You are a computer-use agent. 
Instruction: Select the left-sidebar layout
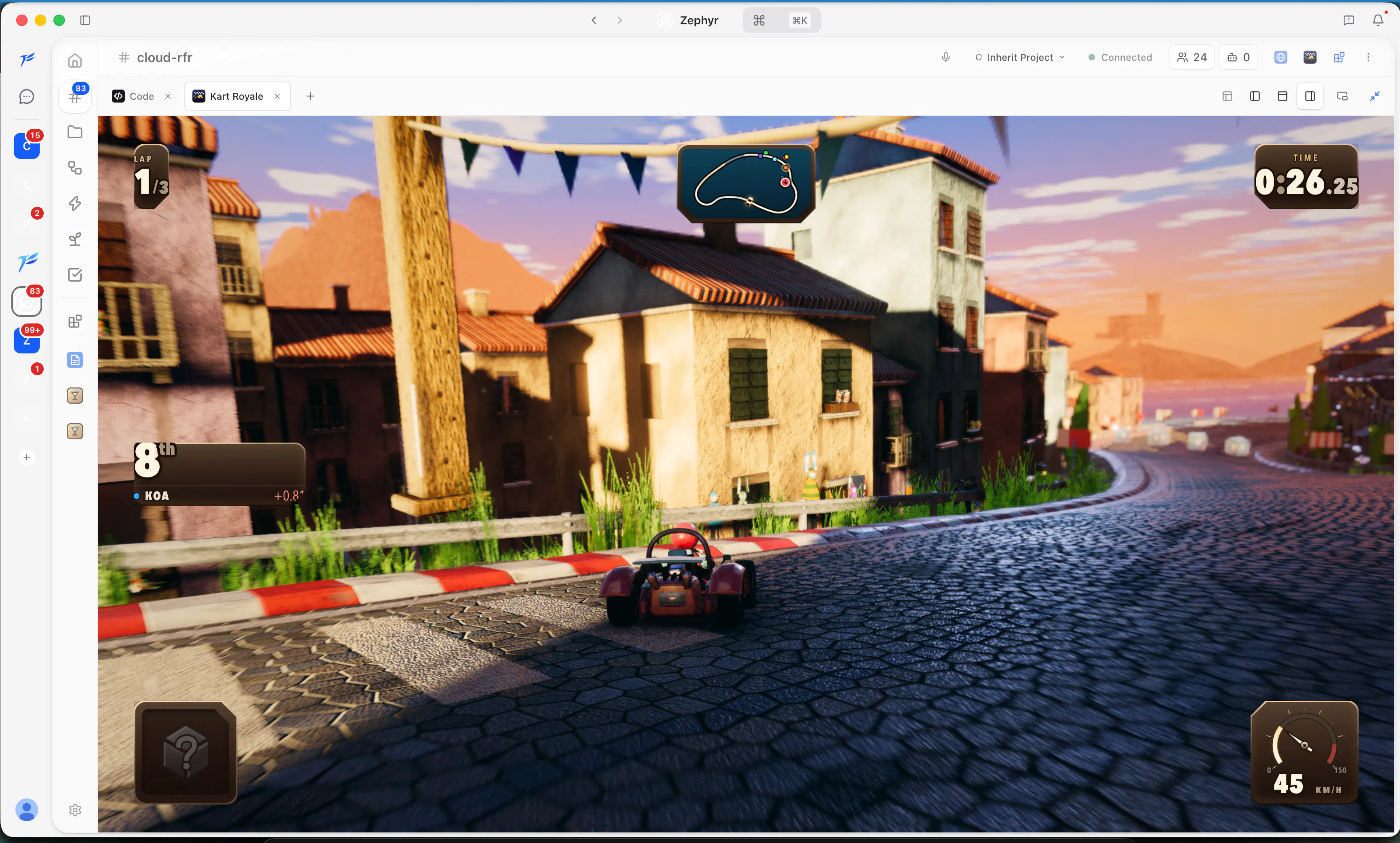(x=1255, y=96)
